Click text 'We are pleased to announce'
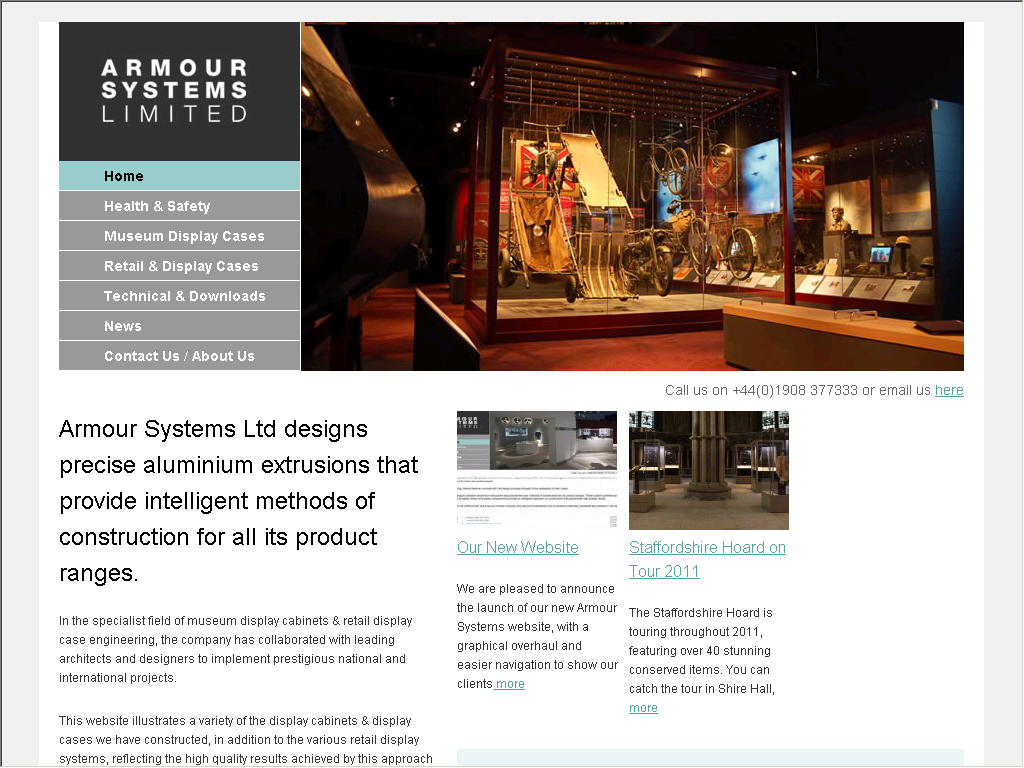The width and height of the screenshot is (1024, 768). (x=536, y=588)
